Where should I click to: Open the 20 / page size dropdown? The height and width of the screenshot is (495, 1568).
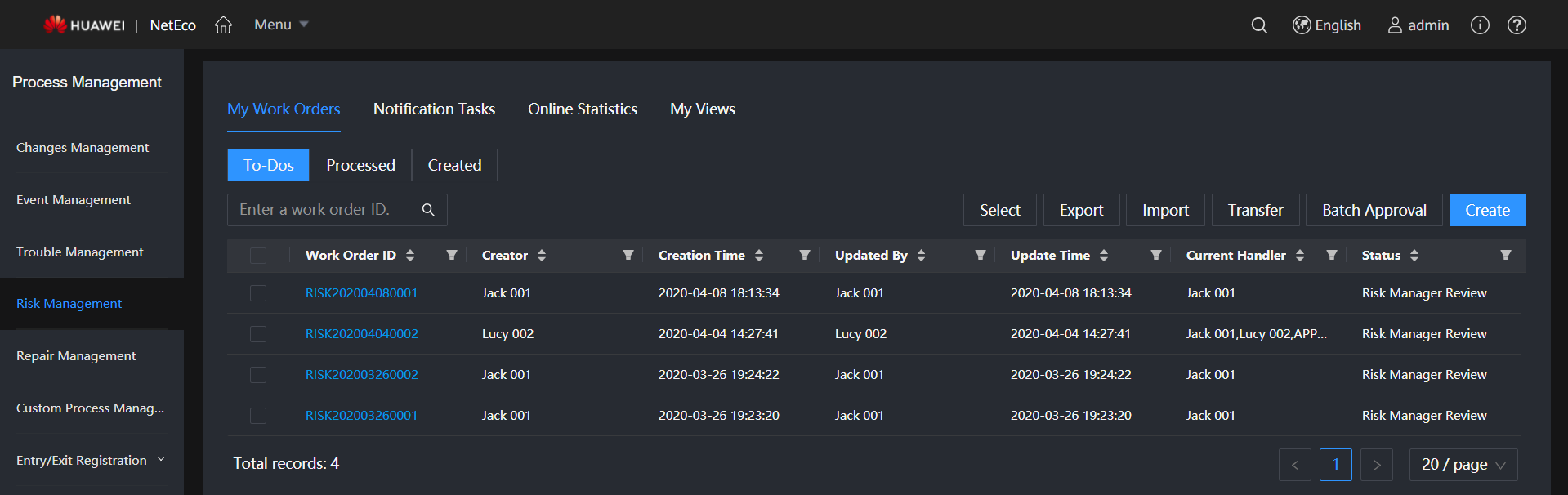1463,465
